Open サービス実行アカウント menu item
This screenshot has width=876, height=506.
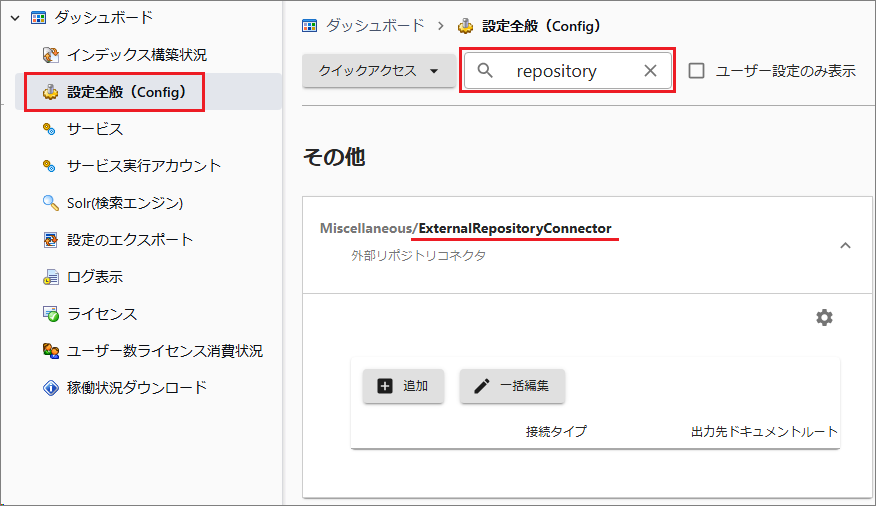tap(144, 166)
